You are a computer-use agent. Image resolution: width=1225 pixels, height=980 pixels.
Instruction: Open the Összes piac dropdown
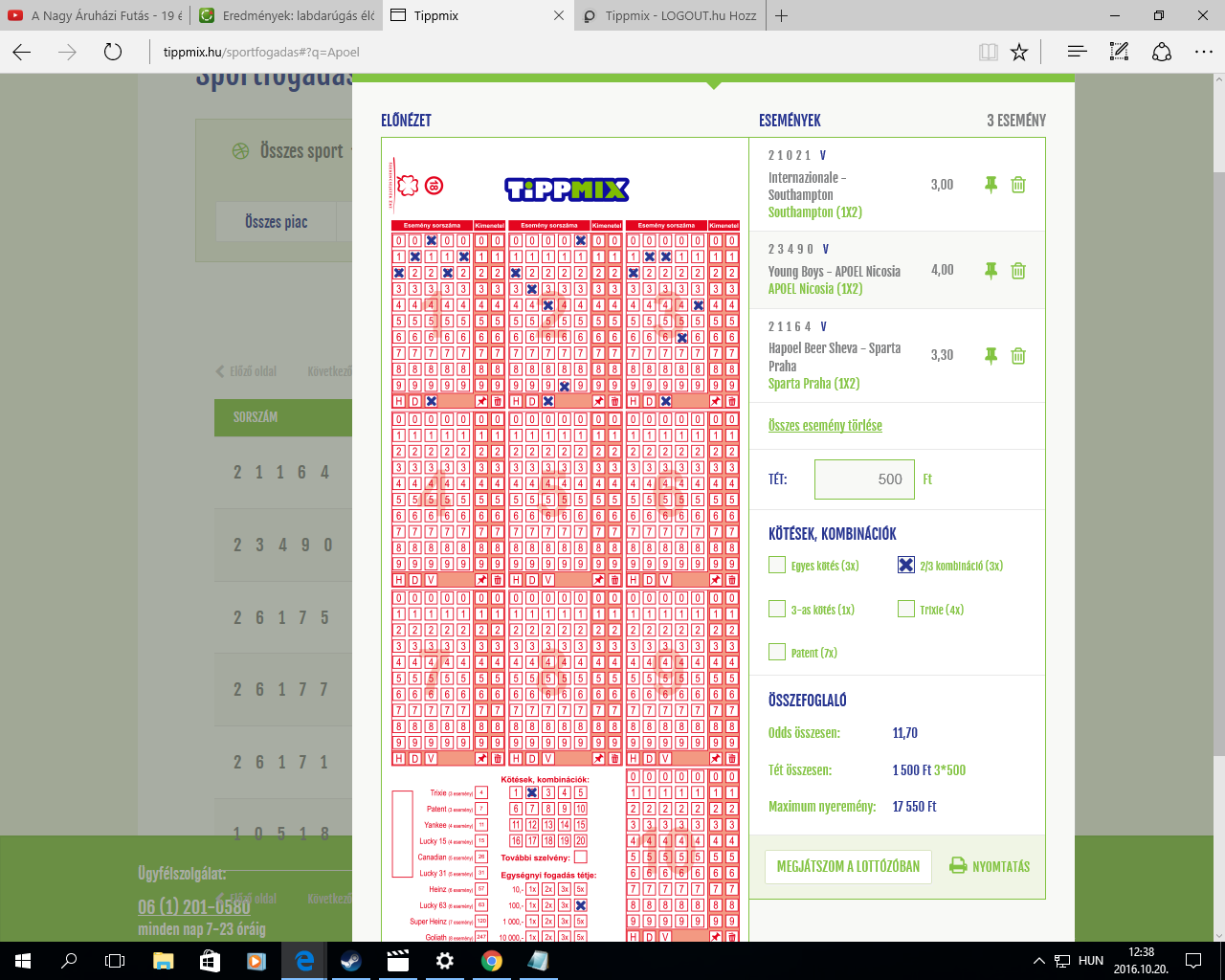276,221
